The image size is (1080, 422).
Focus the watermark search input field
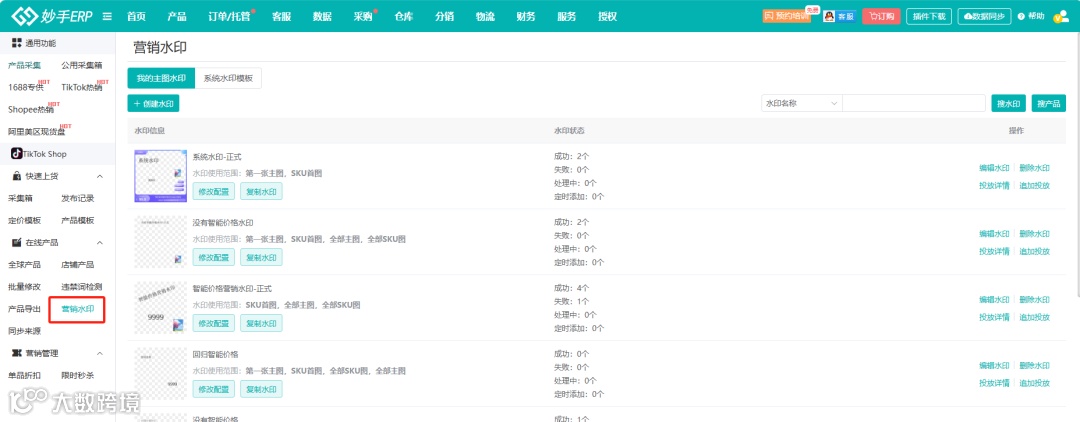[914, 103]
